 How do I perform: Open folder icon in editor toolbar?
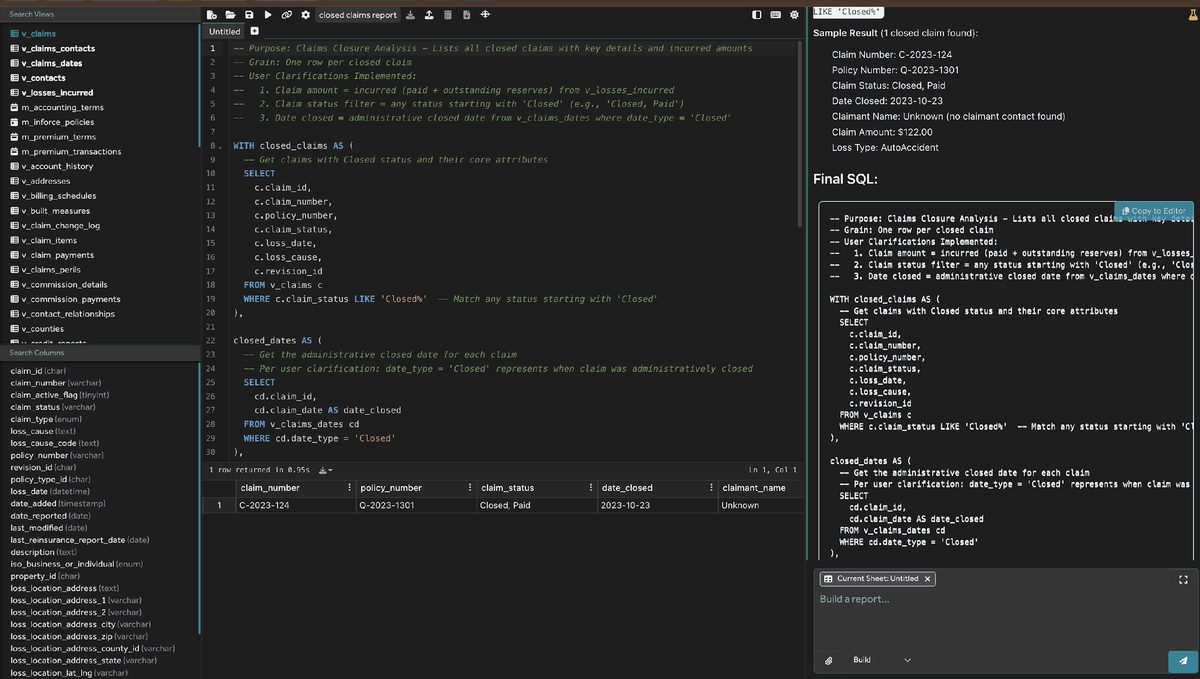(x=230, y=15)
